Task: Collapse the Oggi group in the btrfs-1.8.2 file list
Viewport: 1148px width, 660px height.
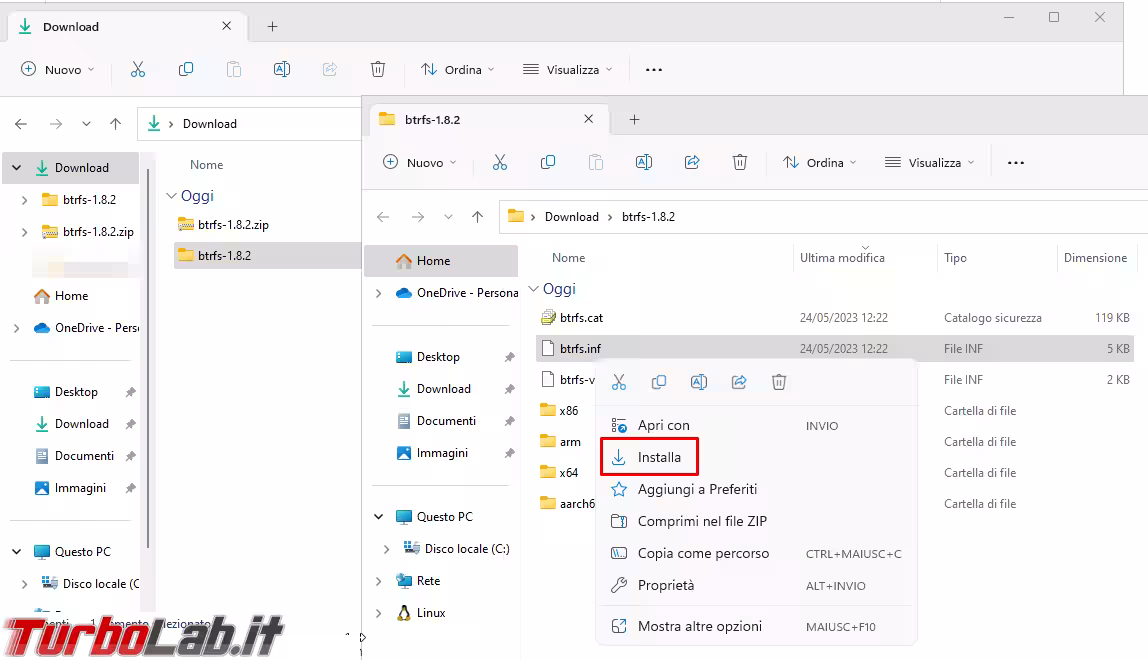Action: click(532, 289)
